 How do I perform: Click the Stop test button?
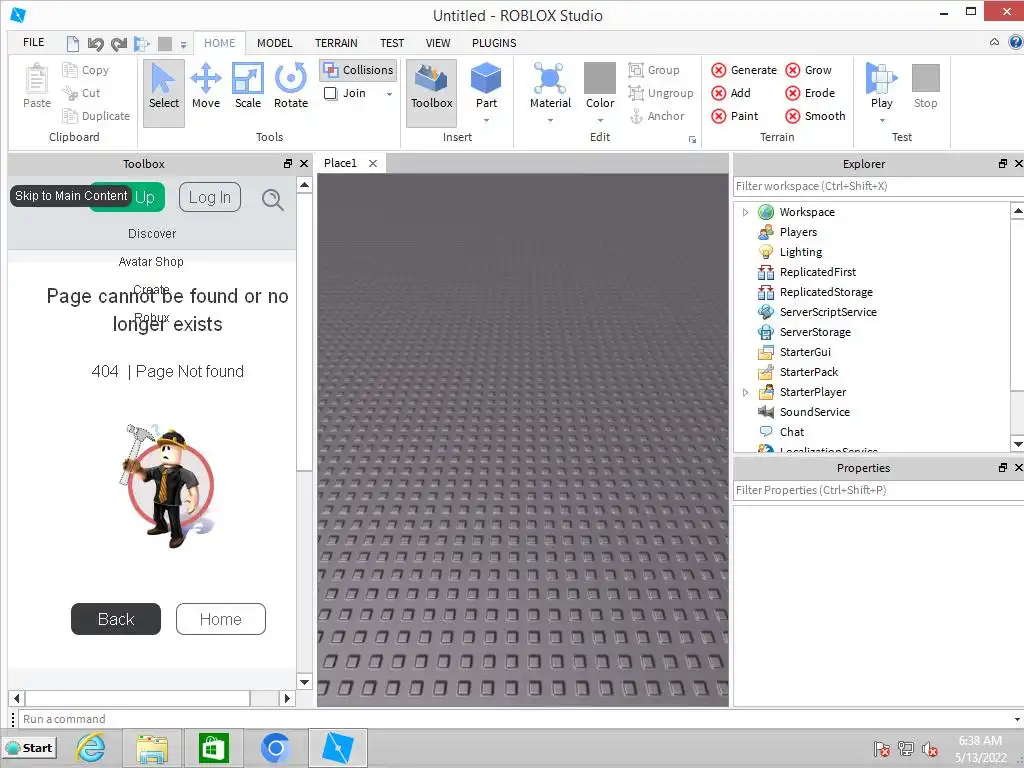(925, 86)
